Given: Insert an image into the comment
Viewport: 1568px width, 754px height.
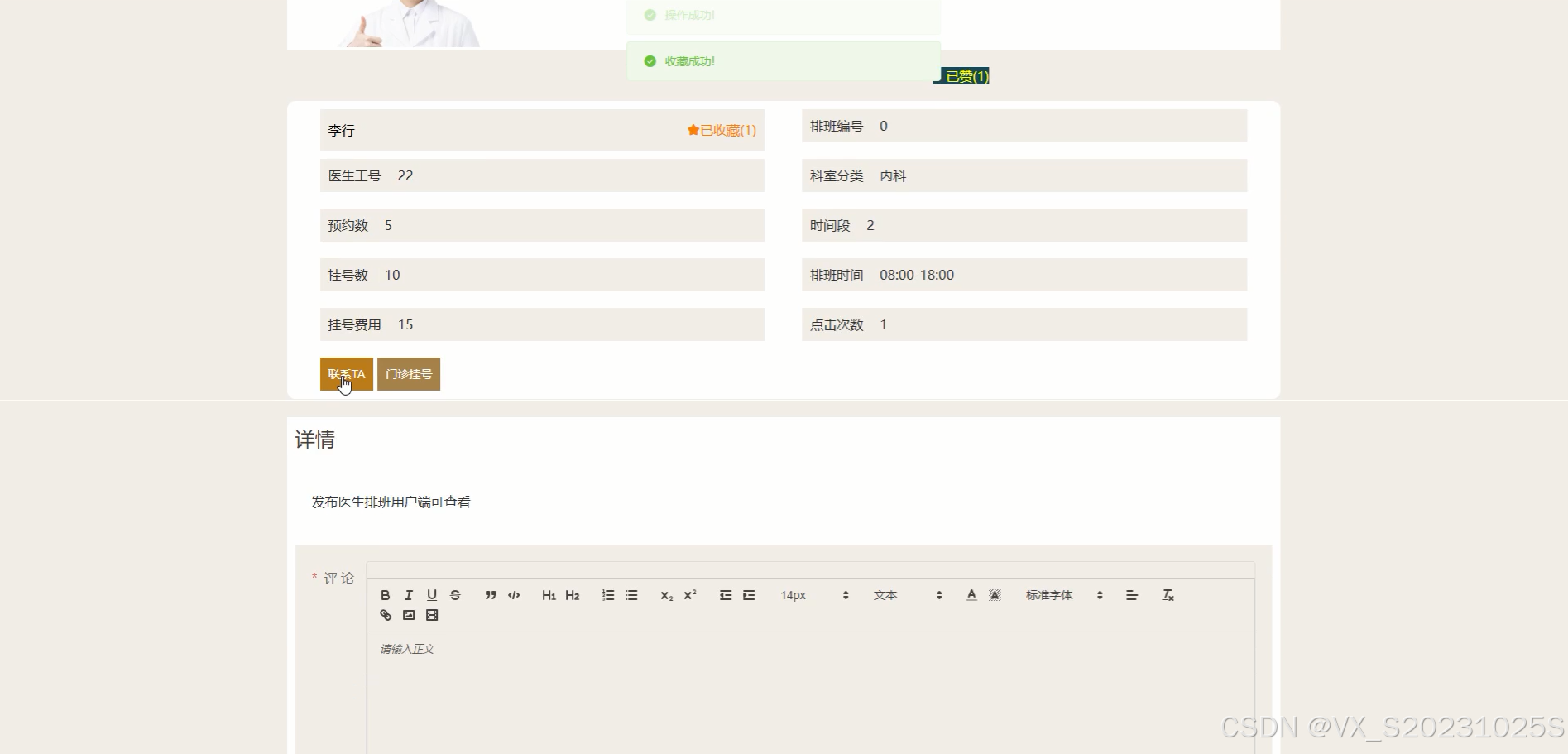Looking at the screenshot, I should coord(408,615).
